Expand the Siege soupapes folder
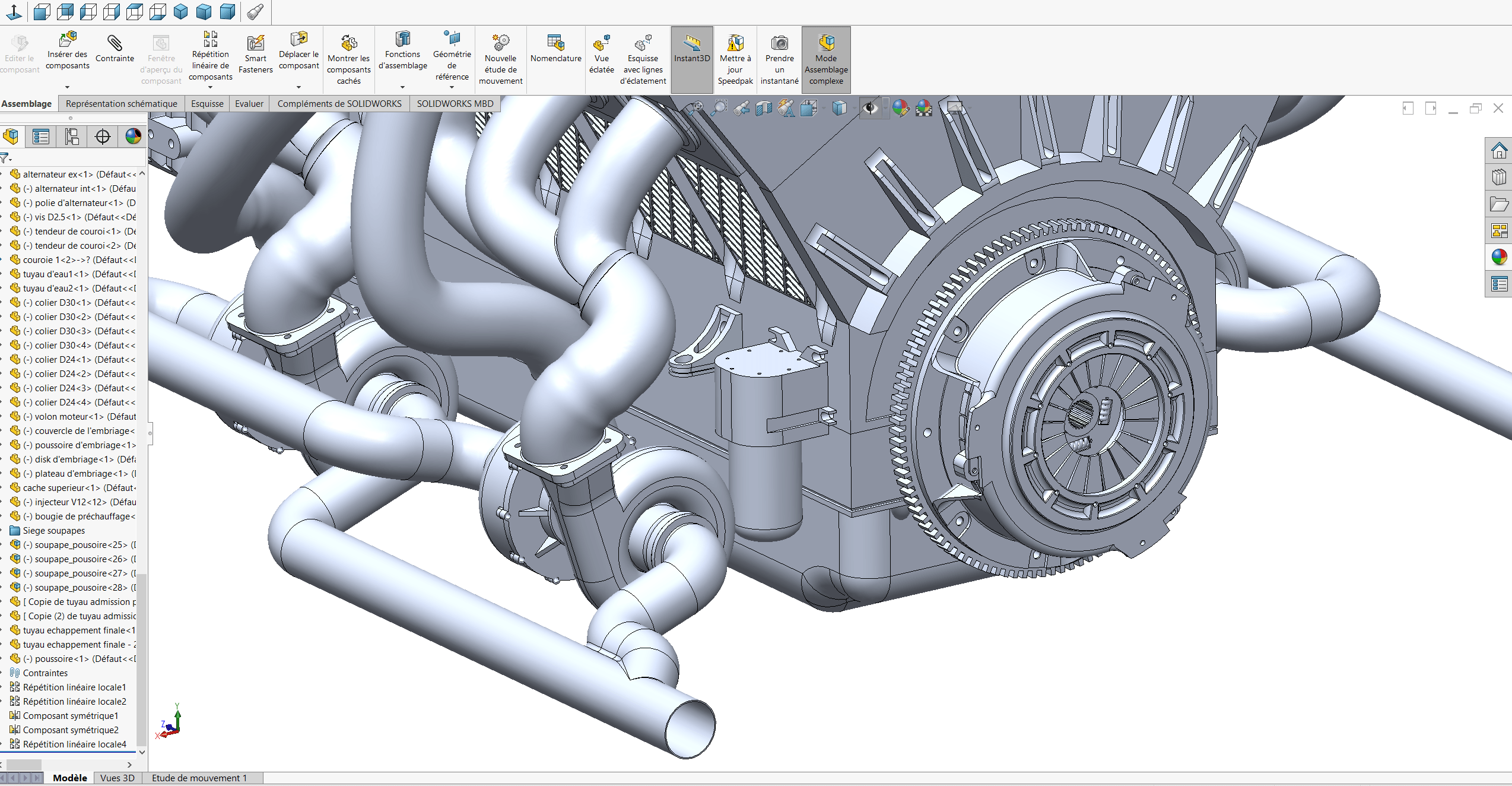 click(x=2, y=531)
